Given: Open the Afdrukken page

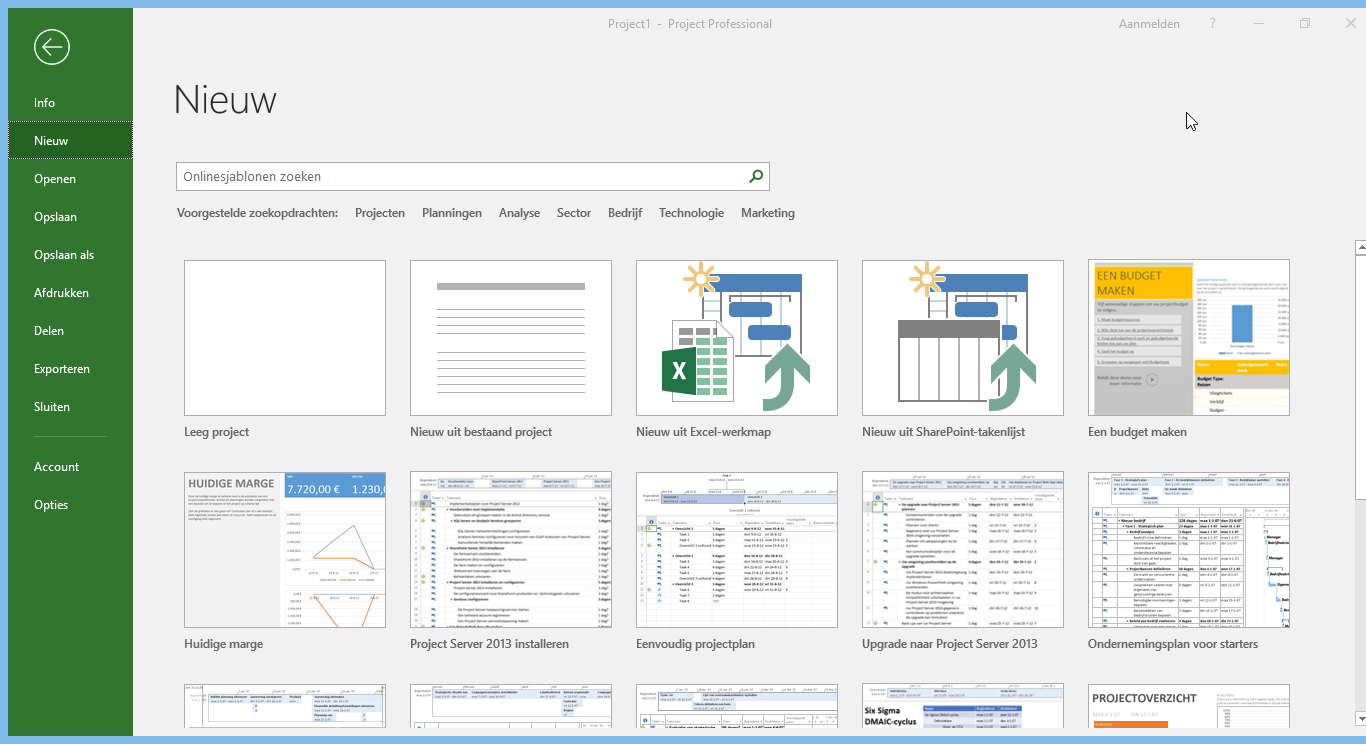Looking at the screenshot, I should [x=70, y=293].
